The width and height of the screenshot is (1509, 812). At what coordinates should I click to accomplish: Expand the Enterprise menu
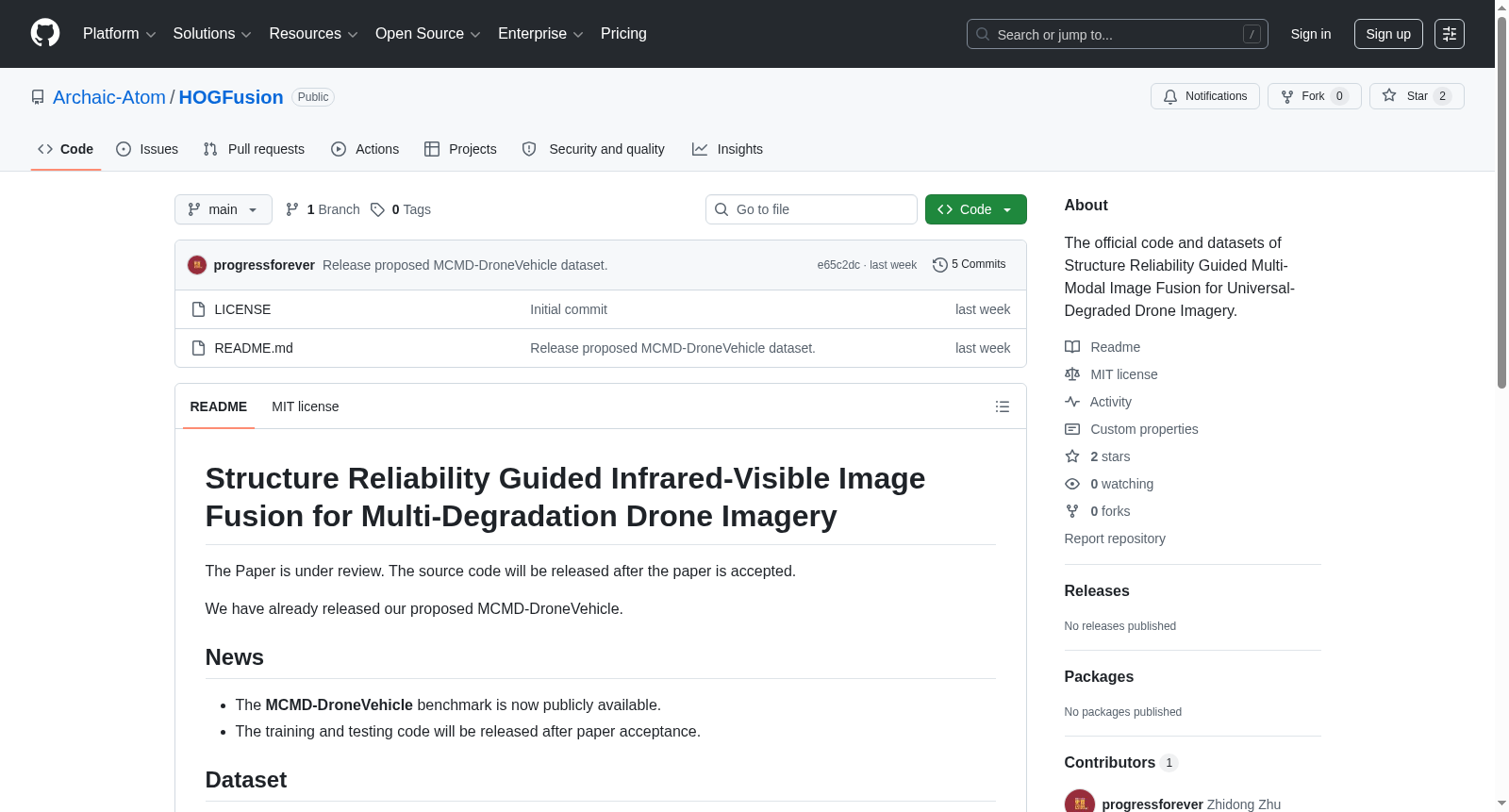coord(540,34)
